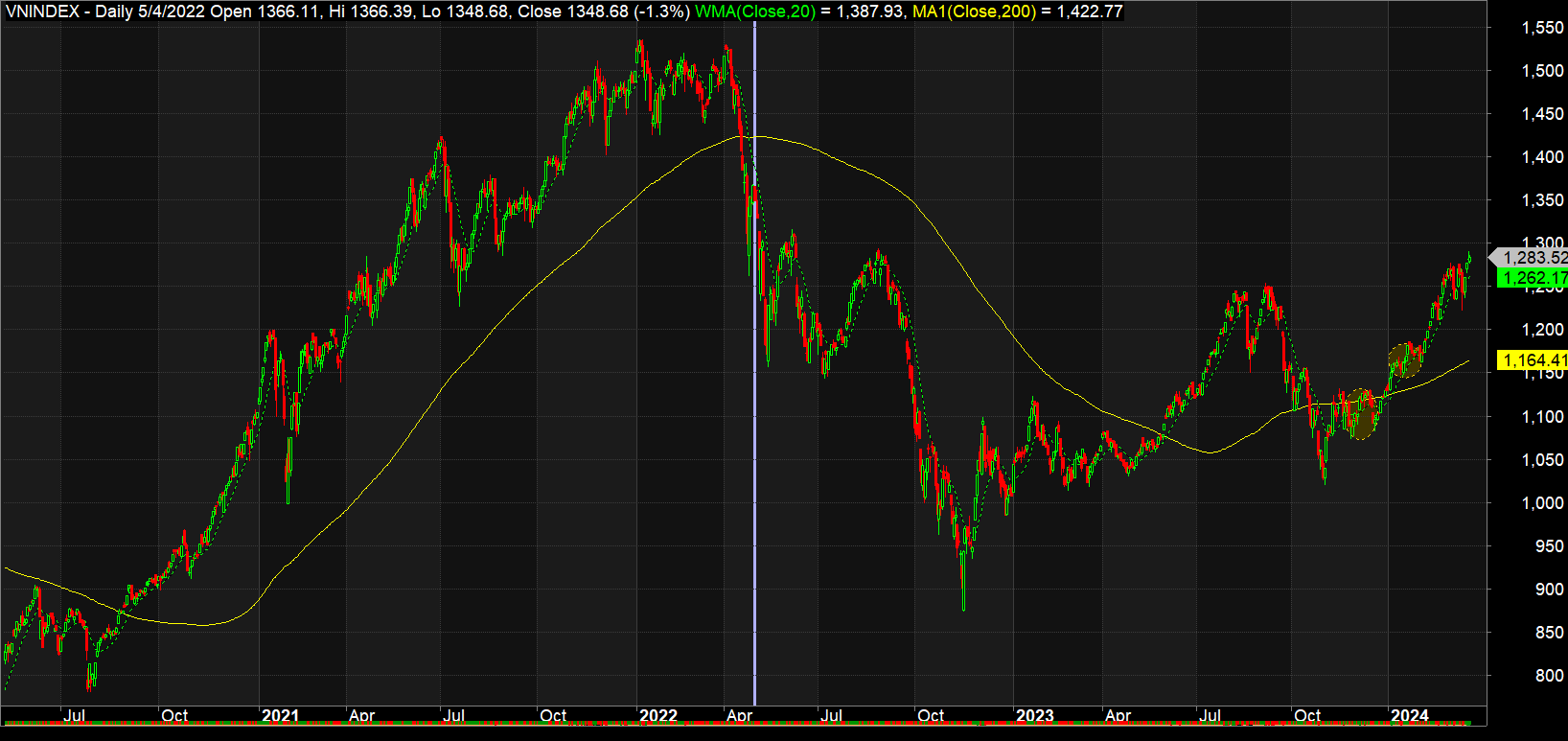Screen dimensions: 1568x741
Task: Click the 1,050 price axis label
Action: pos(1543,460)
